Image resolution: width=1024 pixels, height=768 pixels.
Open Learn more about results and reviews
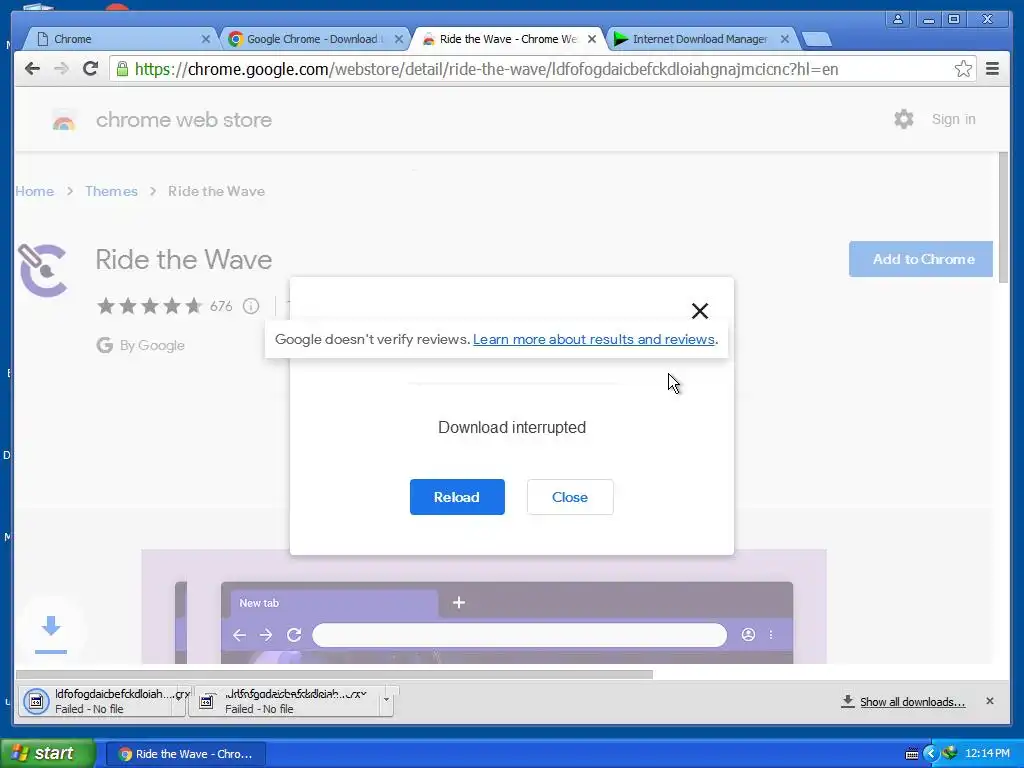coord(594,340)
